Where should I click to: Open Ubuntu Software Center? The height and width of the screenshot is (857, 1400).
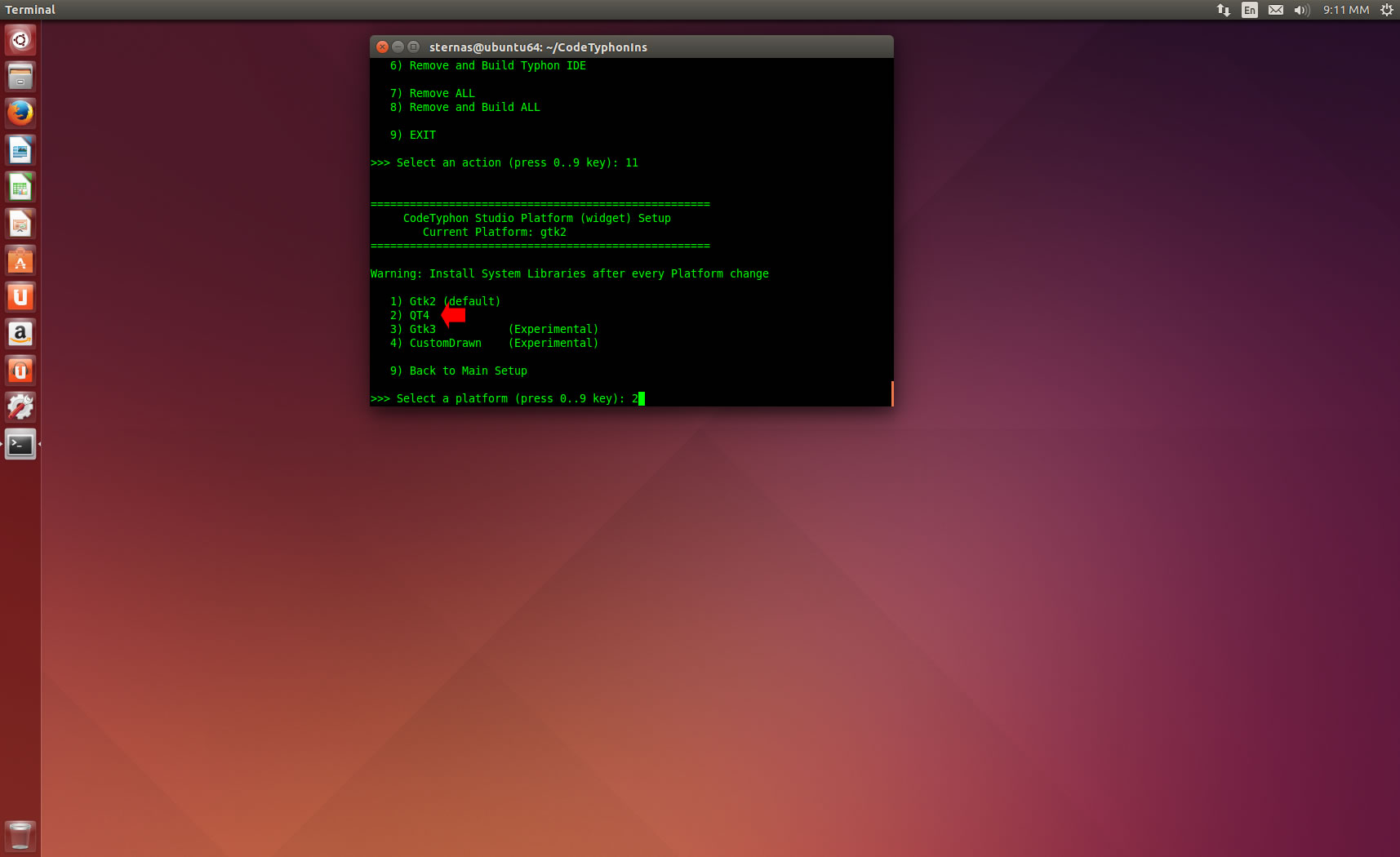coord(20,260)
